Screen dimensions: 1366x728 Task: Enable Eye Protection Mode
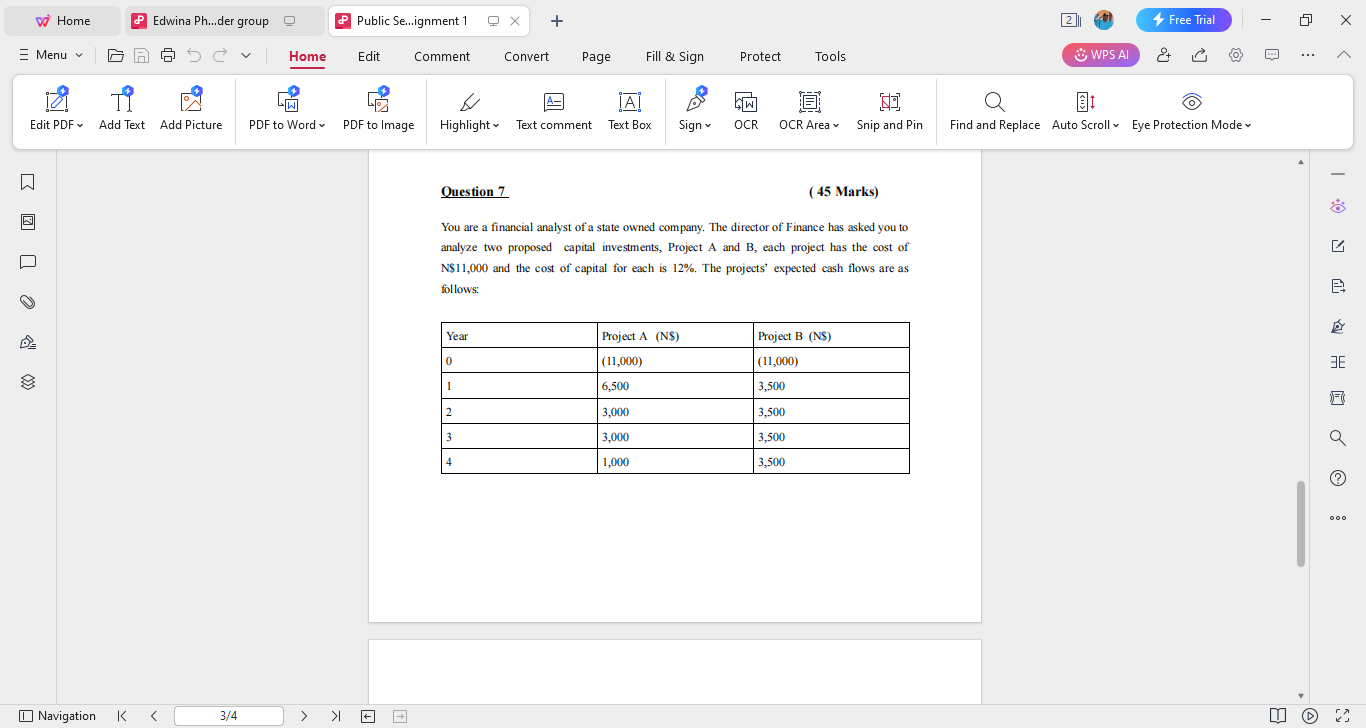1191,110
